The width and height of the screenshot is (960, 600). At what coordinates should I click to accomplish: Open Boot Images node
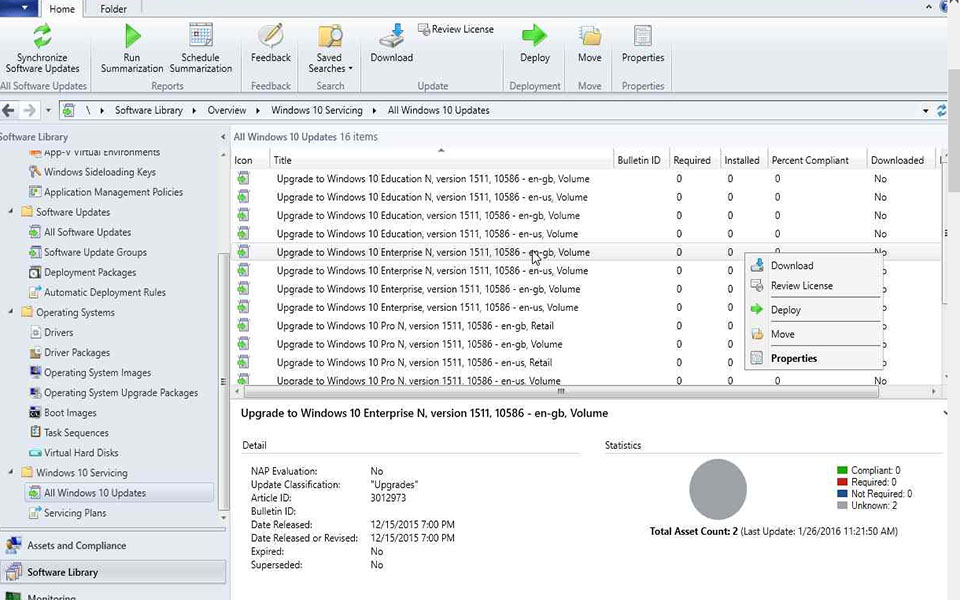point(63,413)
